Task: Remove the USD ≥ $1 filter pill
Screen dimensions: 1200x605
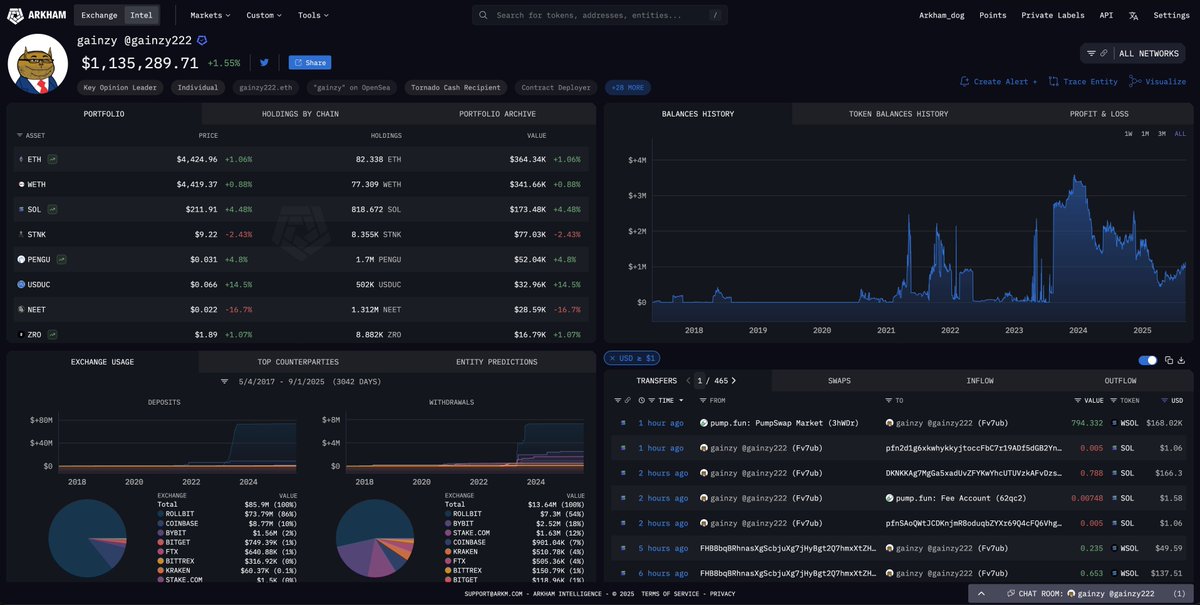Action: (x=614, y=358)
